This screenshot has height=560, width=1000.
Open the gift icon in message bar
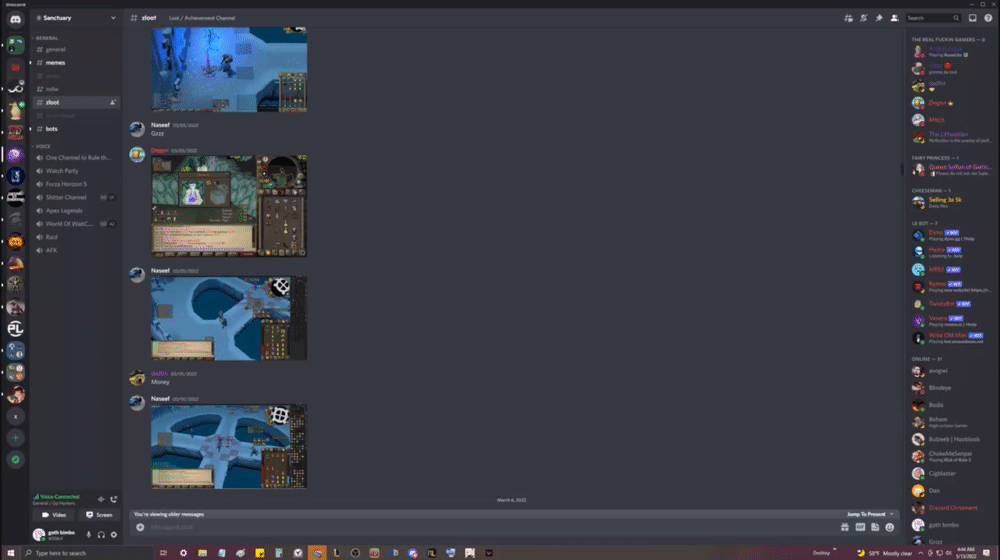pyautogui.click(x=845, y=527)
